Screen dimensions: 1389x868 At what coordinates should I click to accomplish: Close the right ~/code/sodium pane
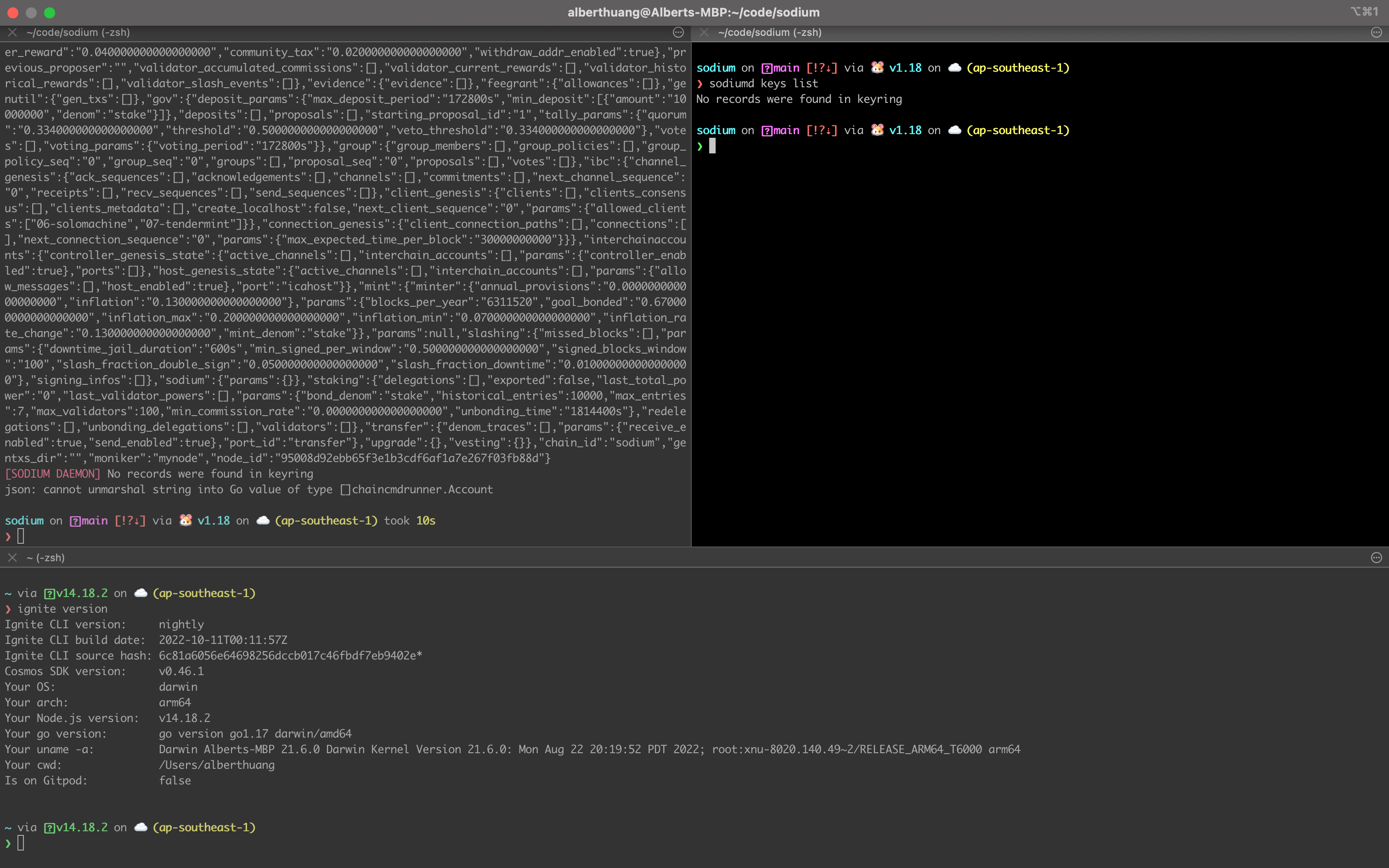(x=704, y=33)
